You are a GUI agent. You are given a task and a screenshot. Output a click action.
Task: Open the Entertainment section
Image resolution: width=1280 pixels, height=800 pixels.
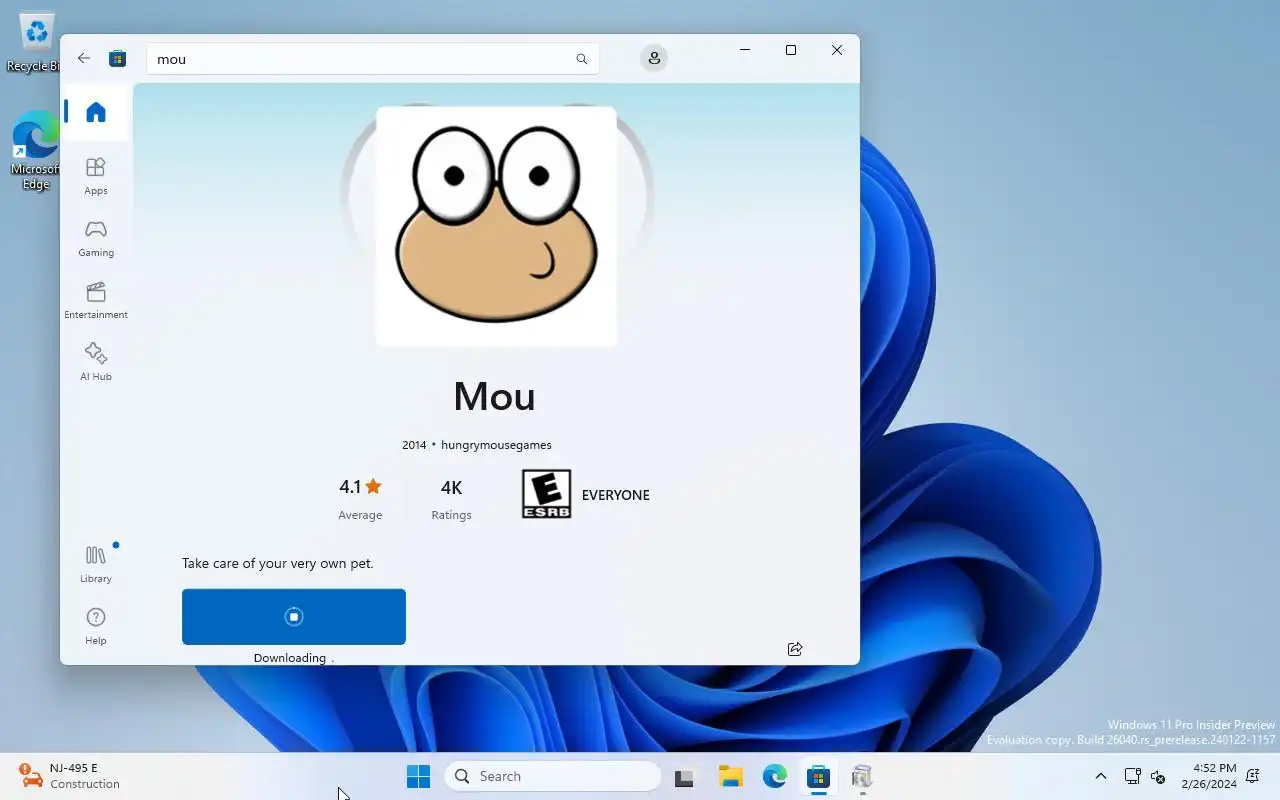click(96, 300)
